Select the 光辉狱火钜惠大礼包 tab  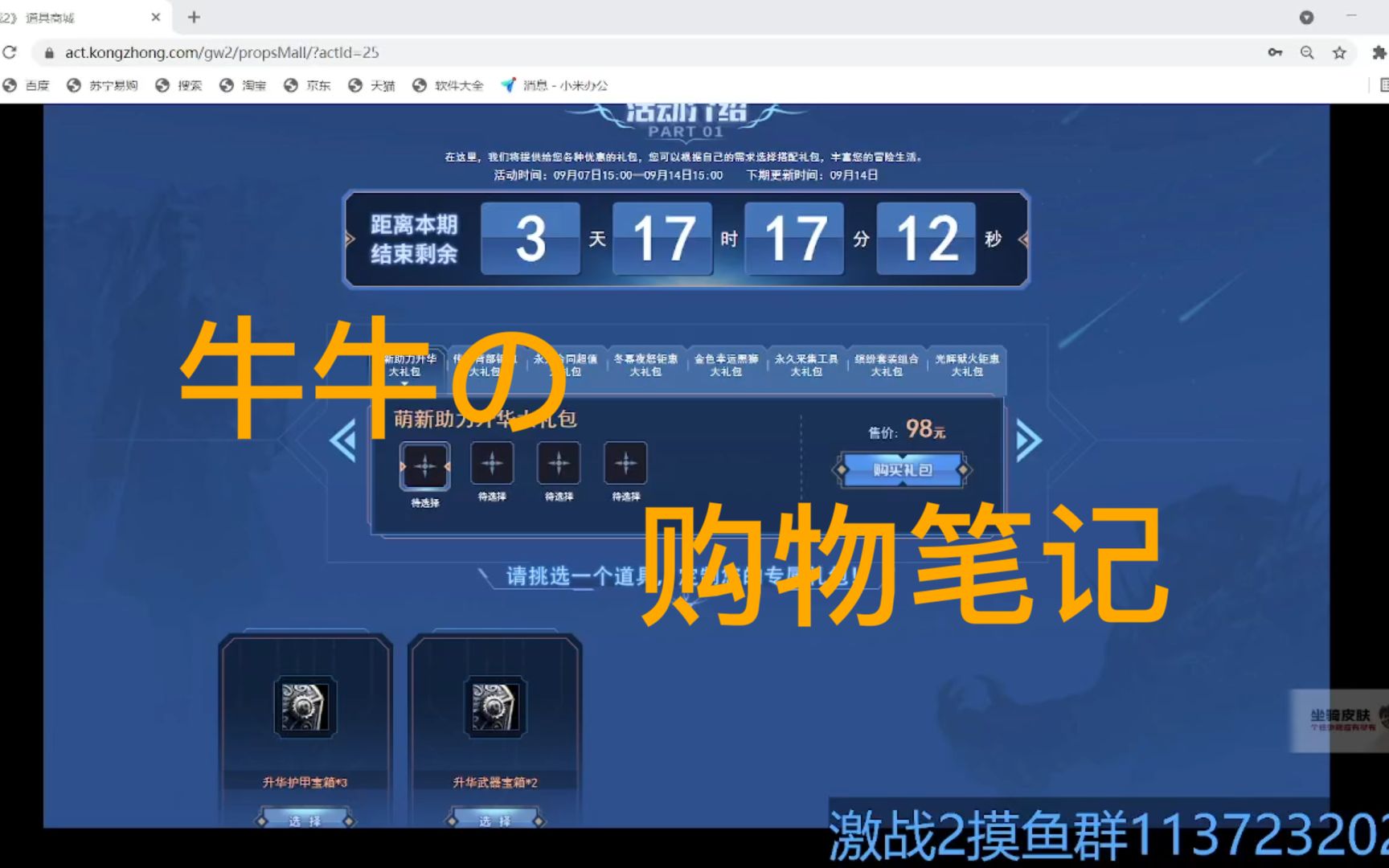coord(967,365)
